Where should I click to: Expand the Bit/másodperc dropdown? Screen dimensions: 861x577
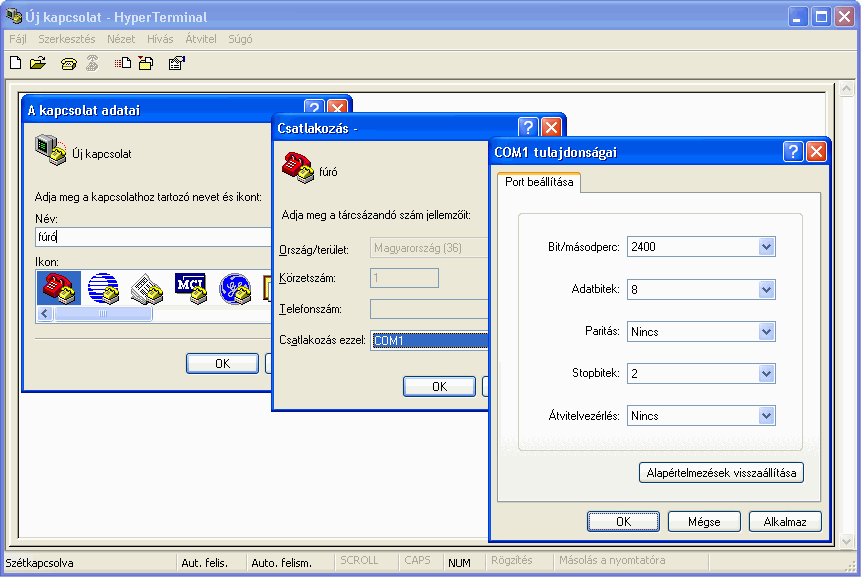[x=766, y=247]
